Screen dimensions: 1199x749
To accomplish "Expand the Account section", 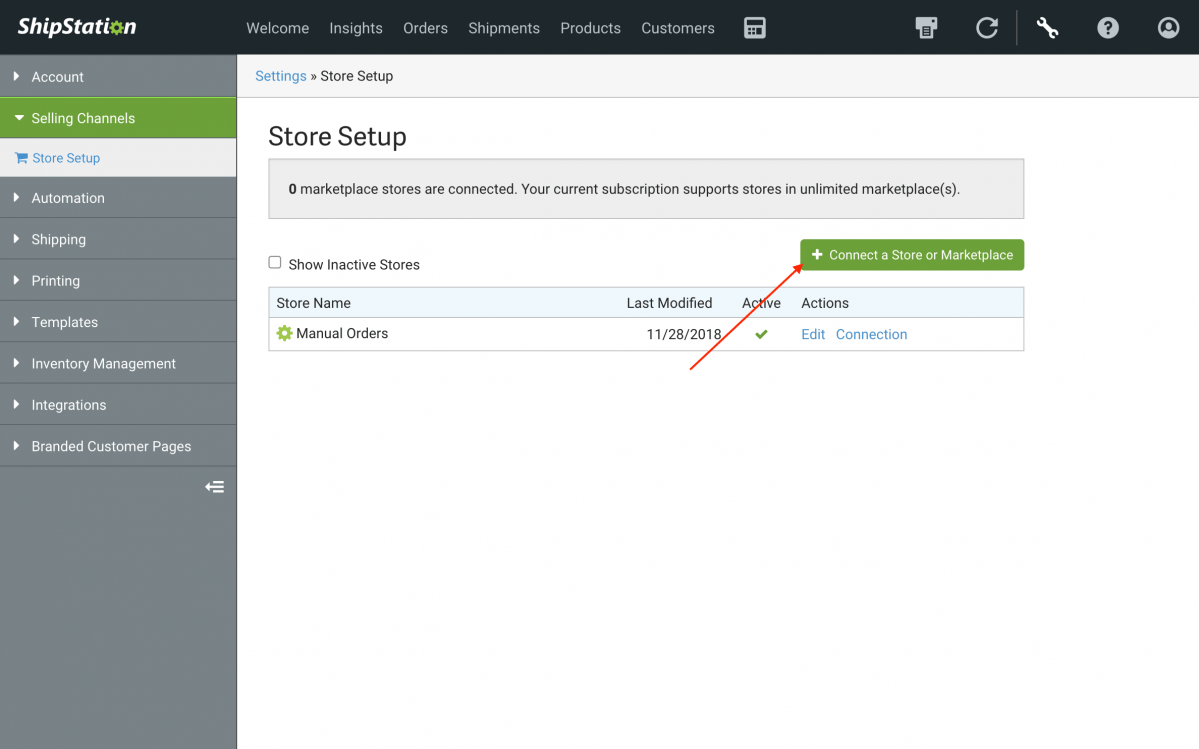I will tap(118, 76).
